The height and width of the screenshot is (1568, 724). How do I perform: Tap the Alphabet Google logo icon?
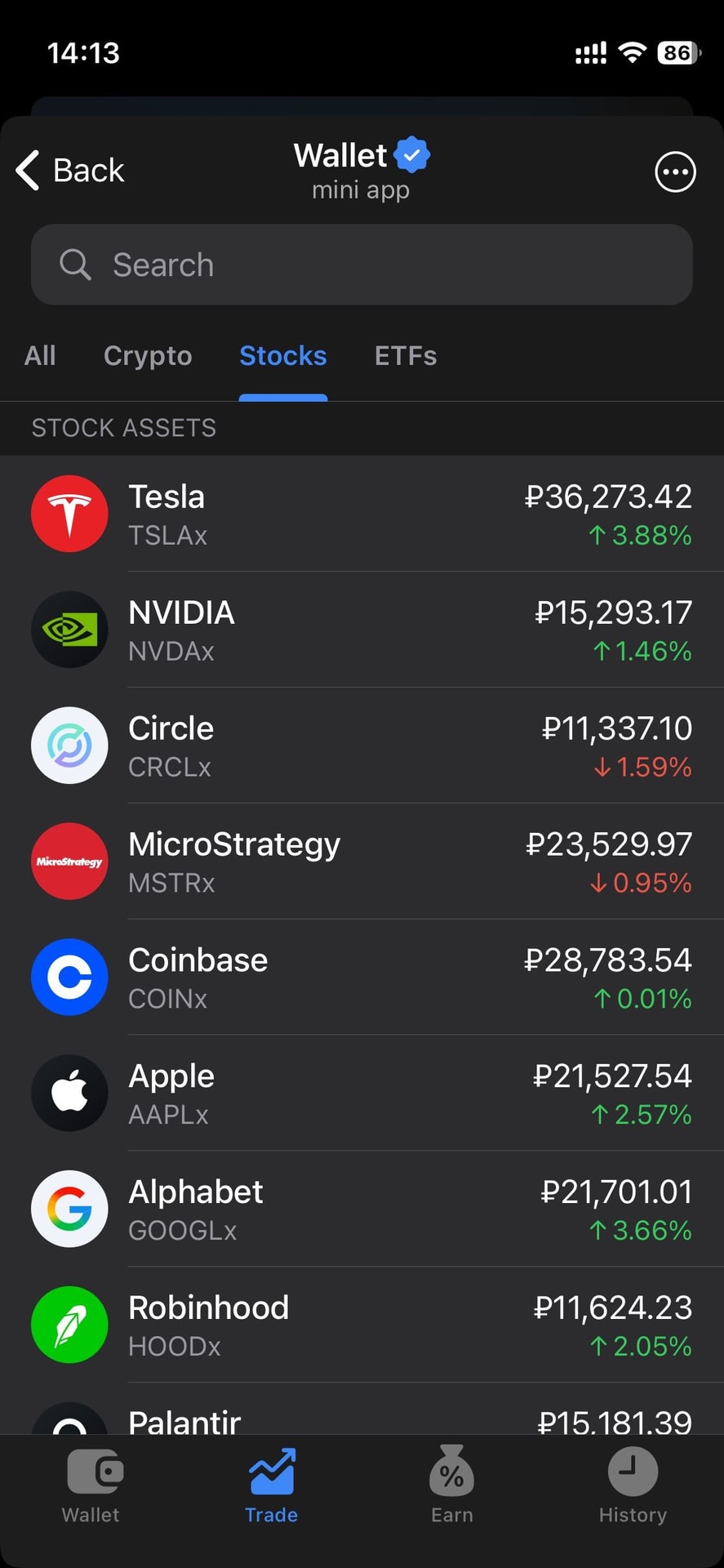pos(69,1209)
